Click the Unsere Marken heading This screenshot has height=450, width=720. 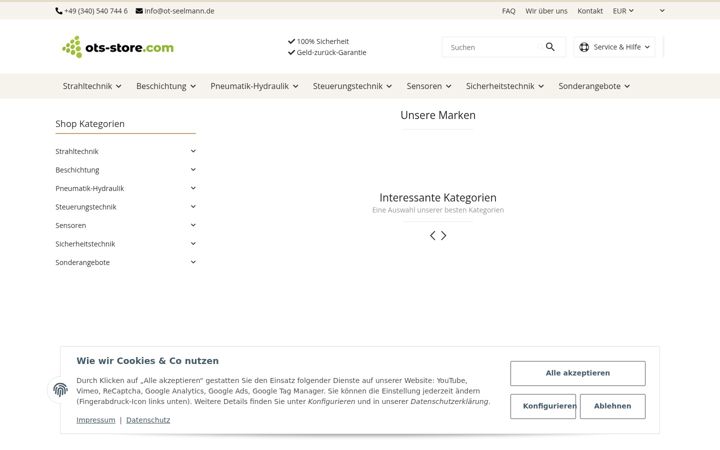click(x=438, y=115)
